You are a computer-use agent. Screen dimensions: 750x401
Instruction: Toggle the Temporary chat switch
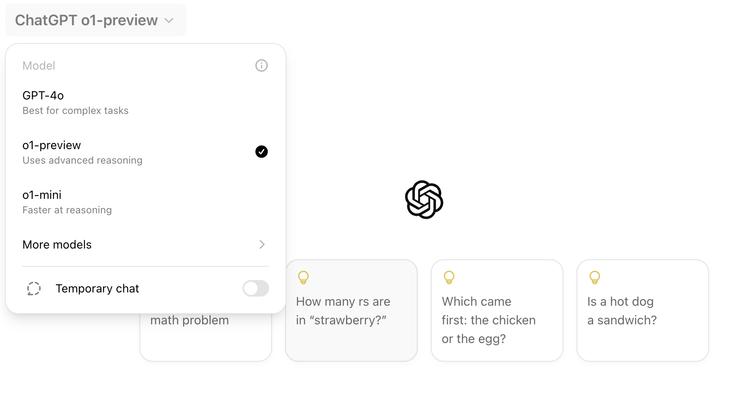coord(255,289)
